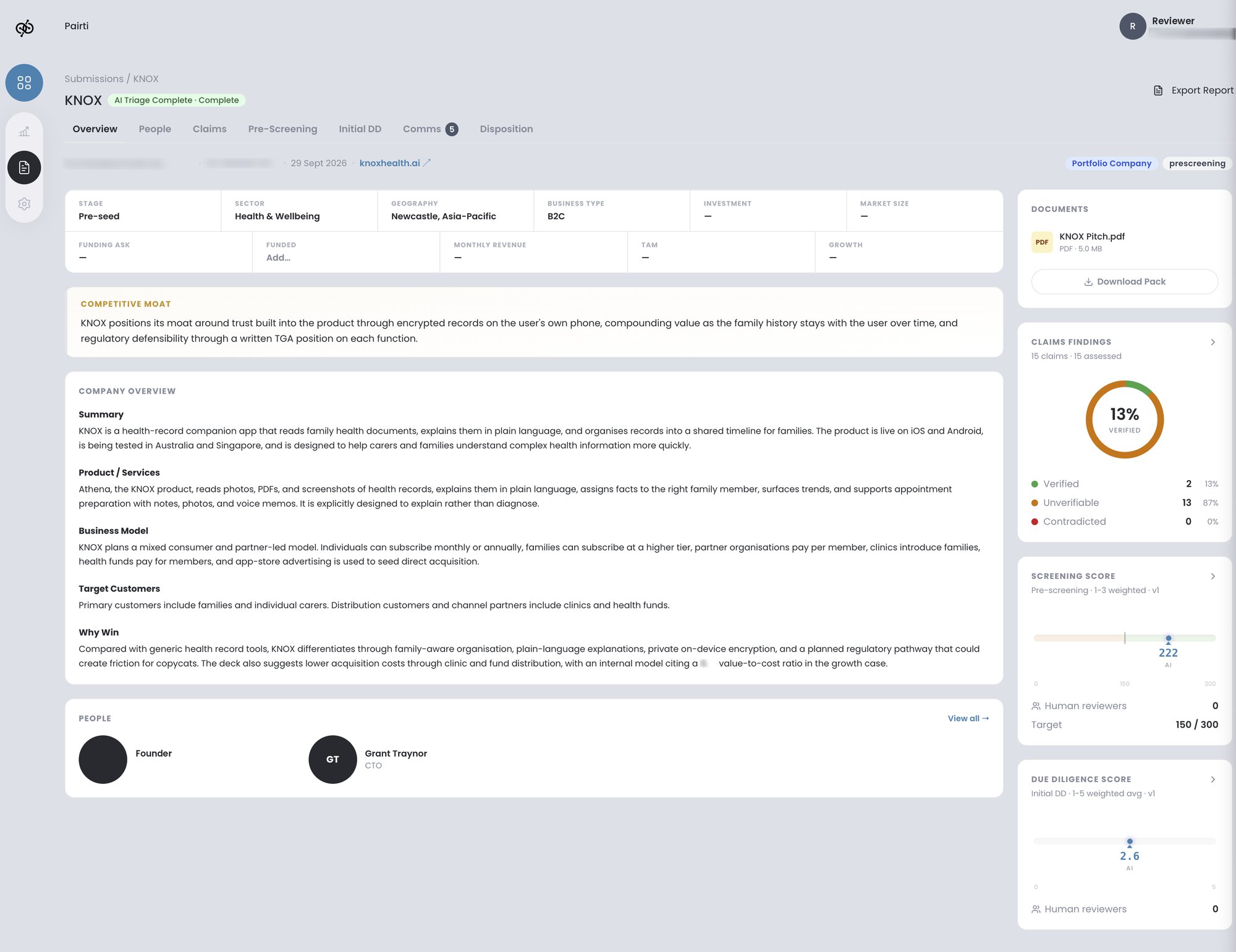Click the GT avatar for Grant Traynor
Viewport: 1236px width, 952px height.
click(x=332, y=759)
